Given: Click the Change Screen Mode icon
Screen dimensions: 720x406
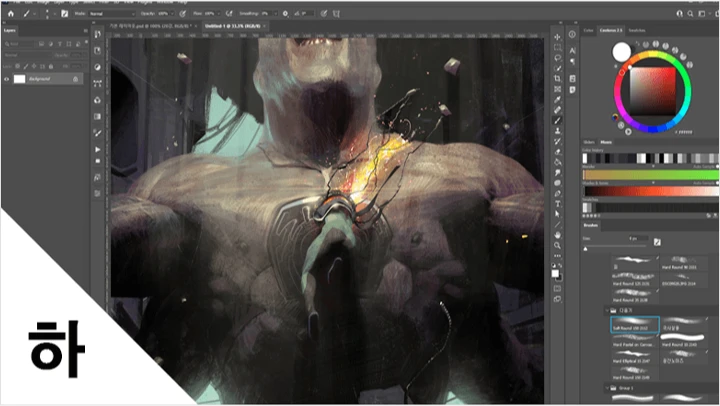Looking at the screenshot, I should (557, 299).
